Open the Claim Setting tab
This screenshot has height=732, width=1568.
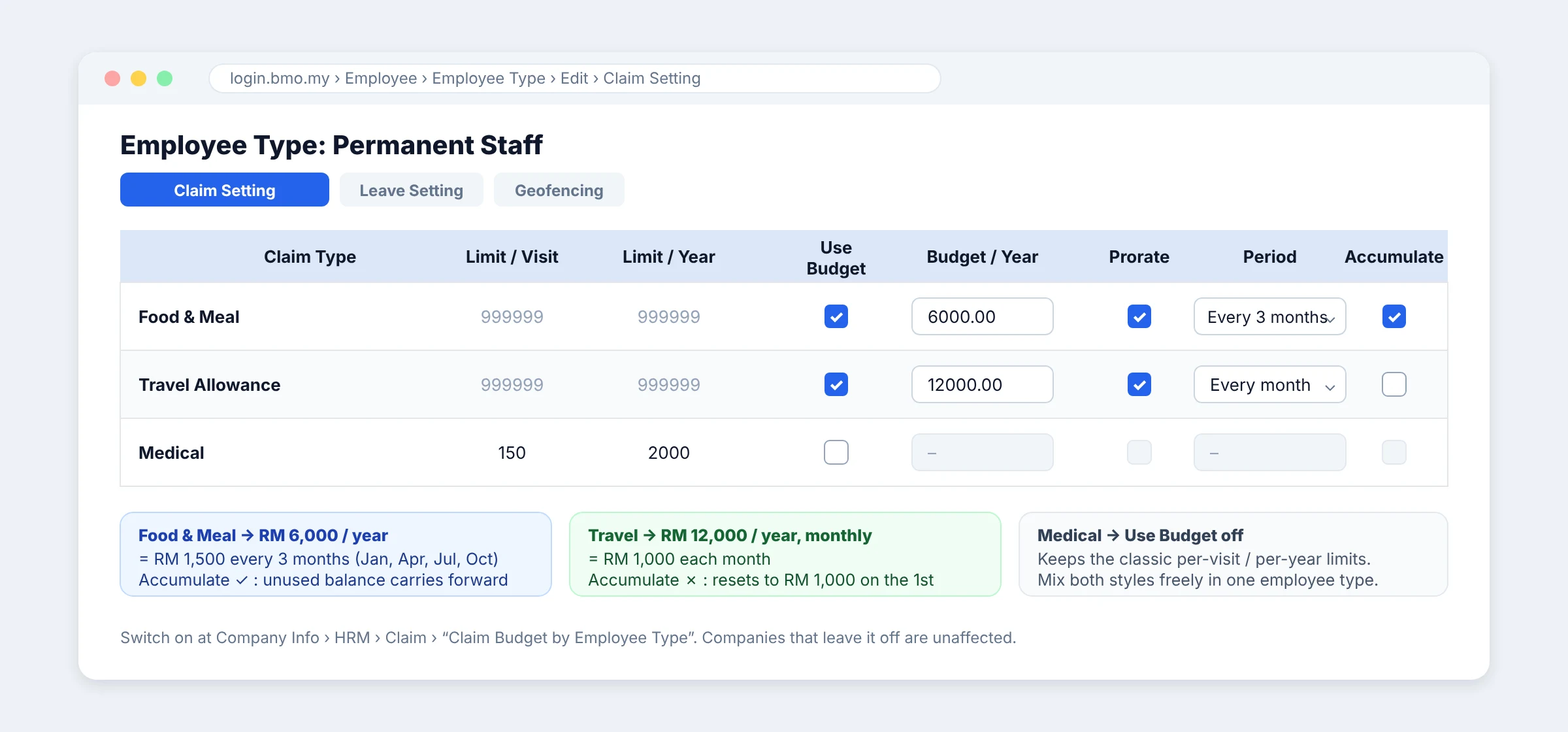pos(224,190)
